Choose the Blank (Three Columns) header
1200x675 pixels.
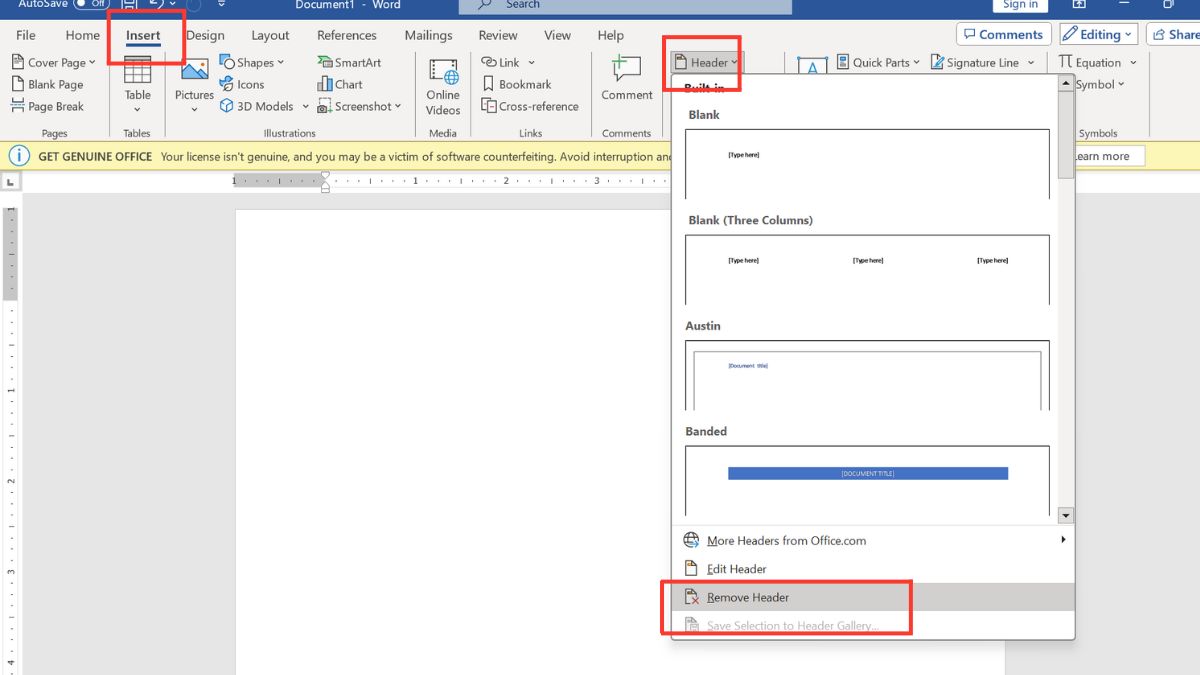[x=867, y=270]
